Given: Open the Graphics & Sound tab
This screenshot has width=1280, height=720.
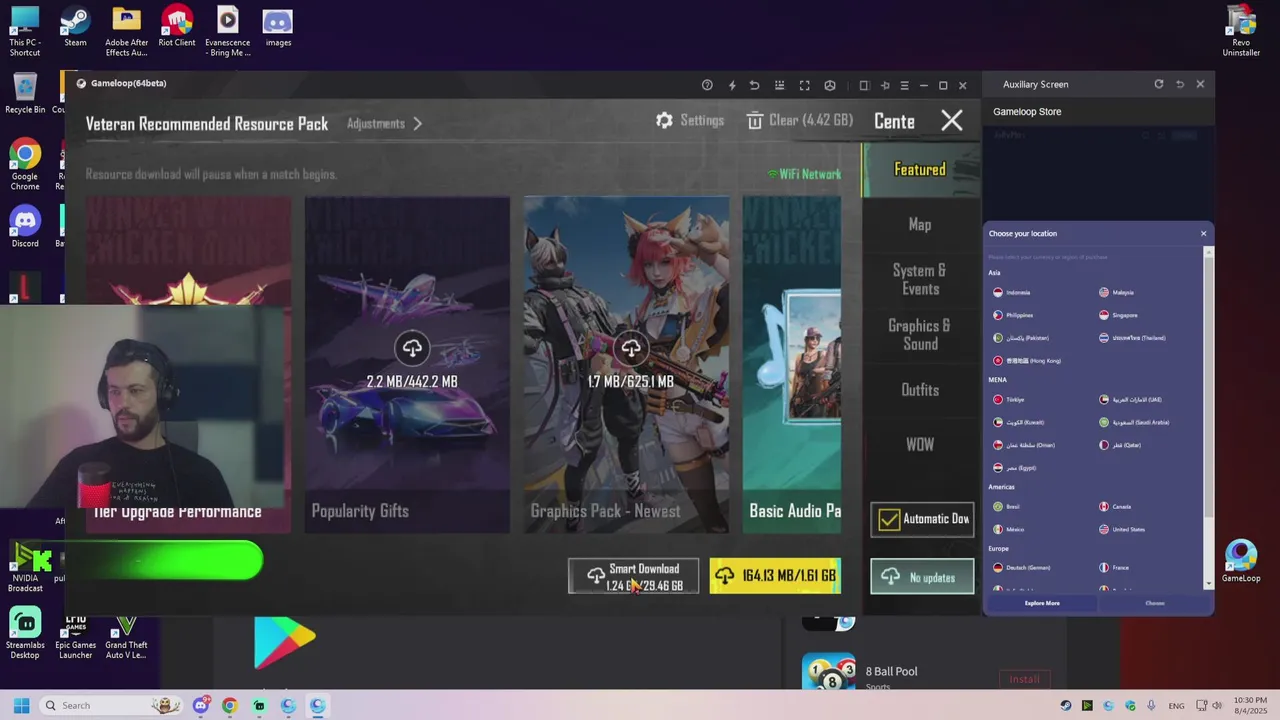Looking at the screenshot, I should (920, 335).
